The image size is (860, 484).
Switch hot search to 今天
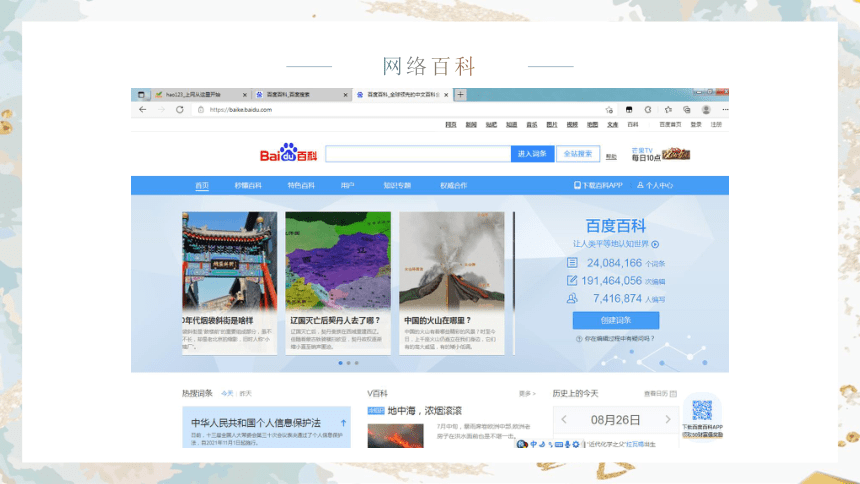[227, 393]
